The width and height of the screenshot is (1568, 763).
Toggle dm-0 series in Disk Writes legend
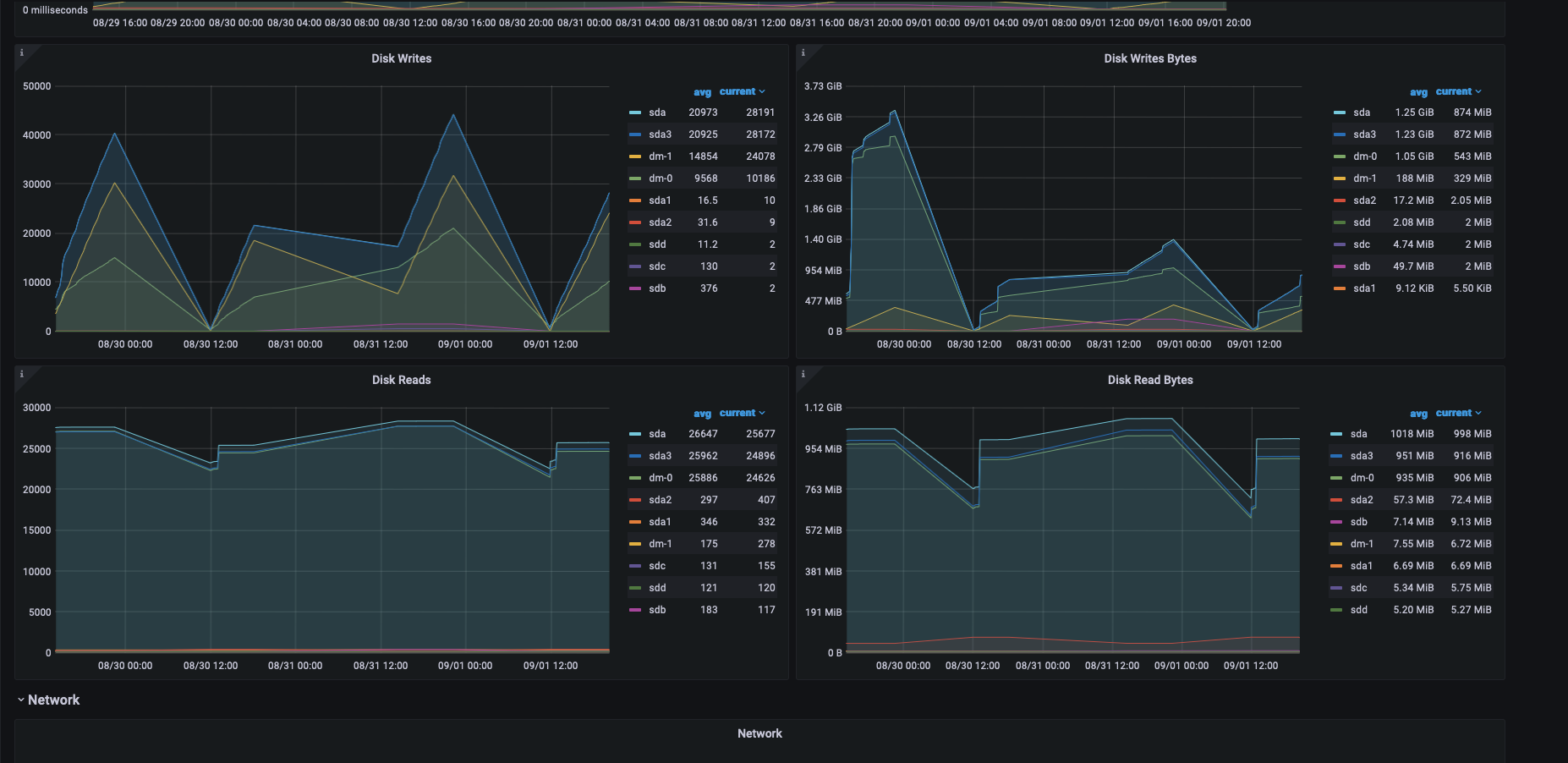[661, 178]
